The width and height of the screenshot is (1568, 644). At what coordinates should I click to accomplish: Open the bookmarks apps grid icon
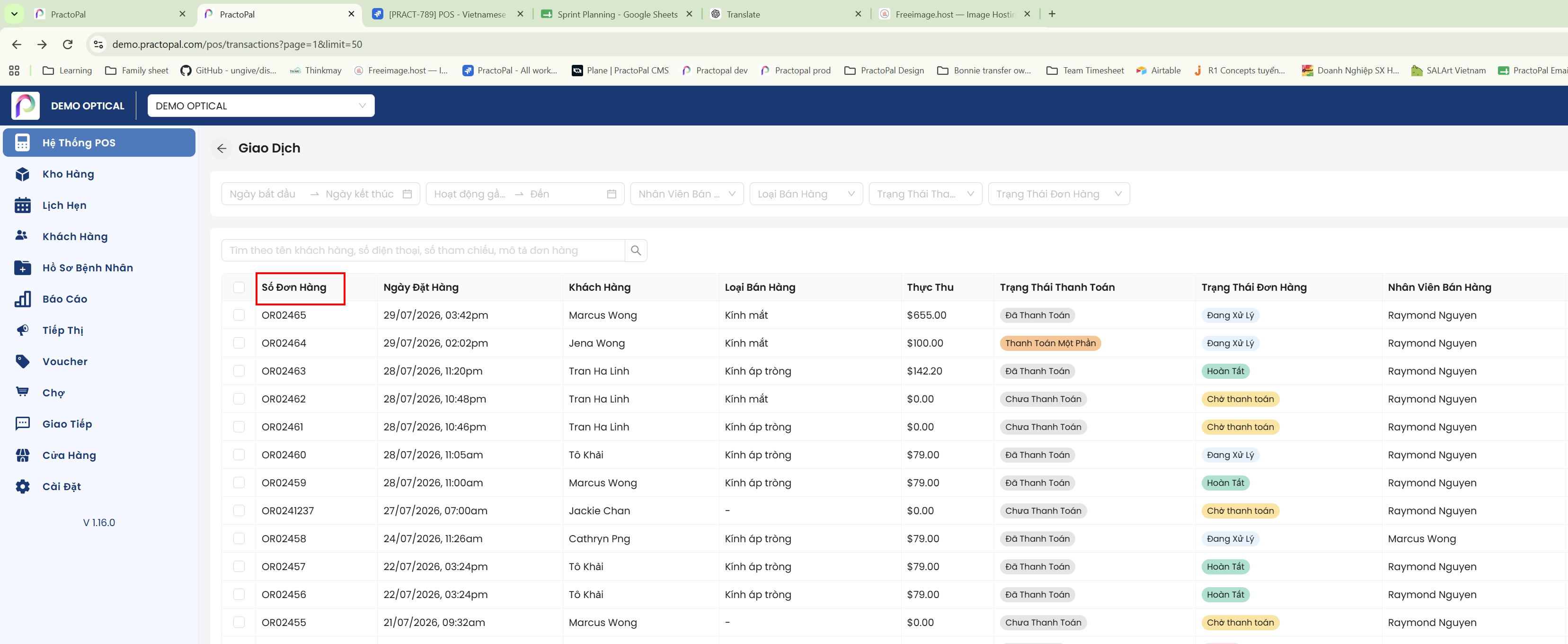pos(15,71)
